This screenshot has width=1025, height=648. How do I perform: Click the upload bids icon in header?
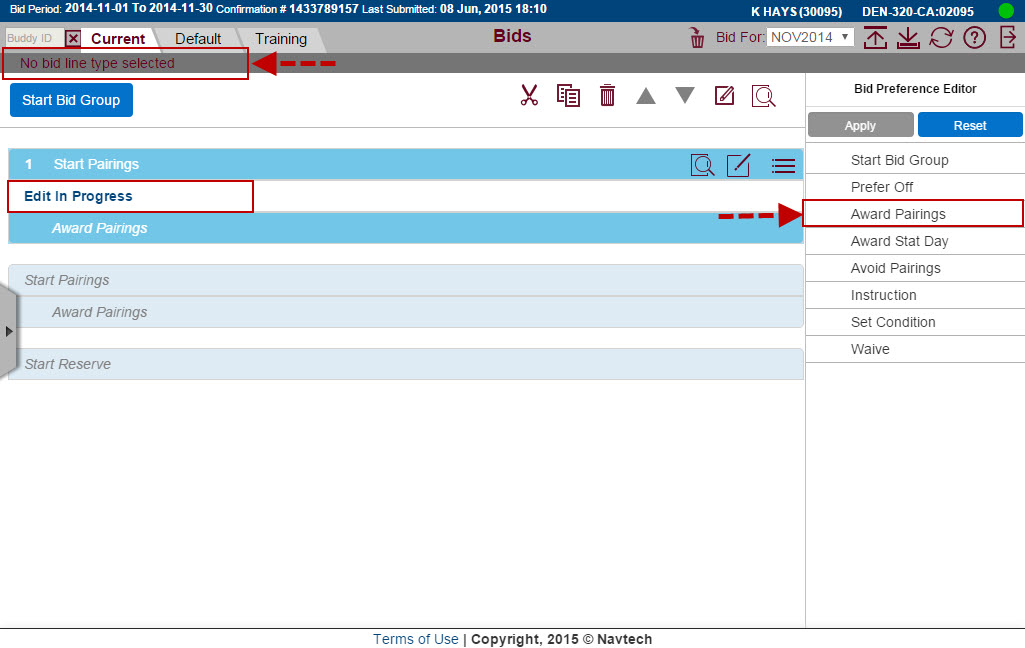[x=875, y=38]
